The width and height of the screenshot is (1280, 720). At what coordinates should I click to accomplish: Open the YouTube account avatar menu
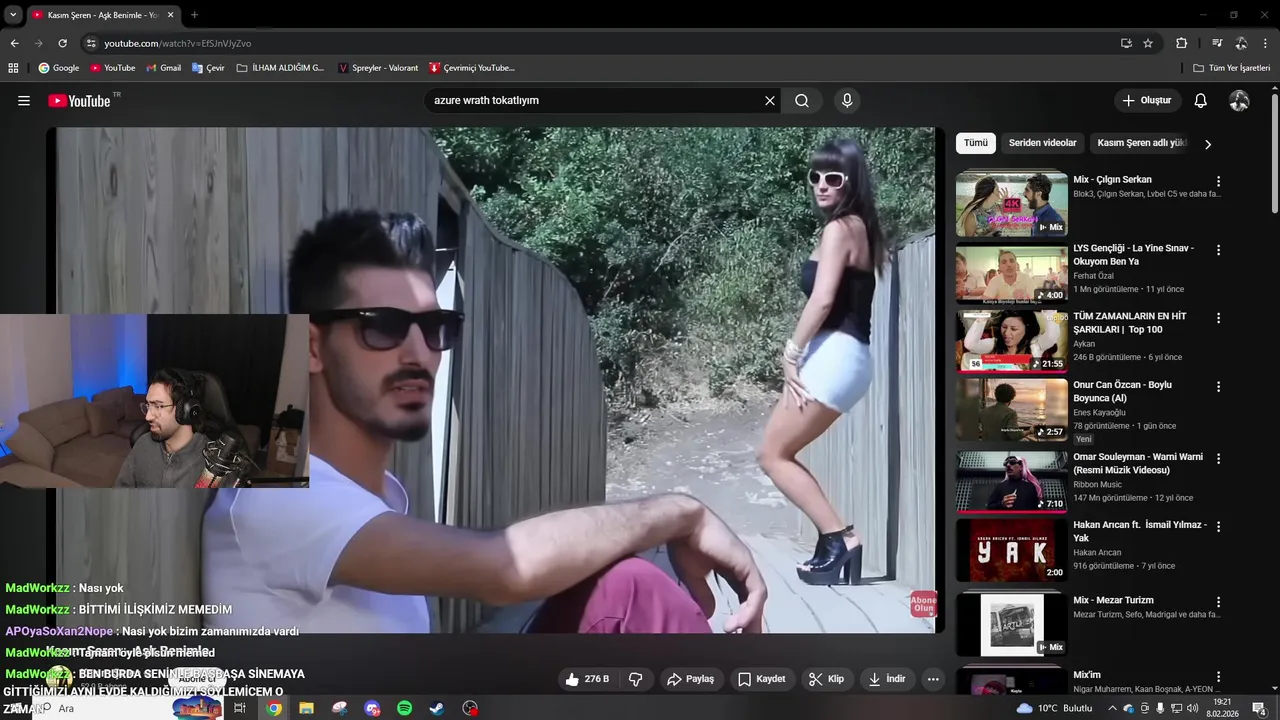(x=1239, y=101)
